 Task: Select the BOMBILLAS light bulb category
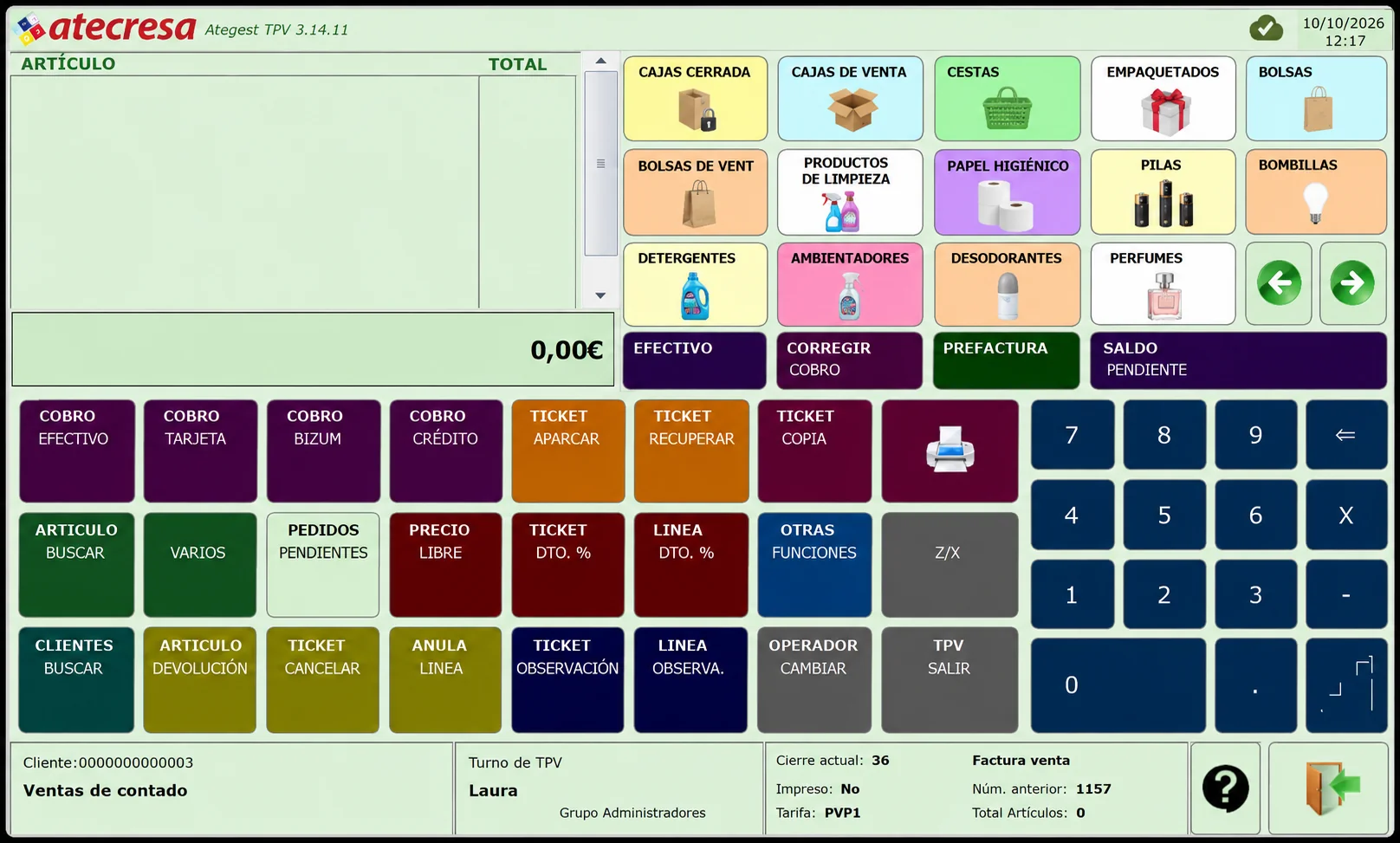(1316, 192)
